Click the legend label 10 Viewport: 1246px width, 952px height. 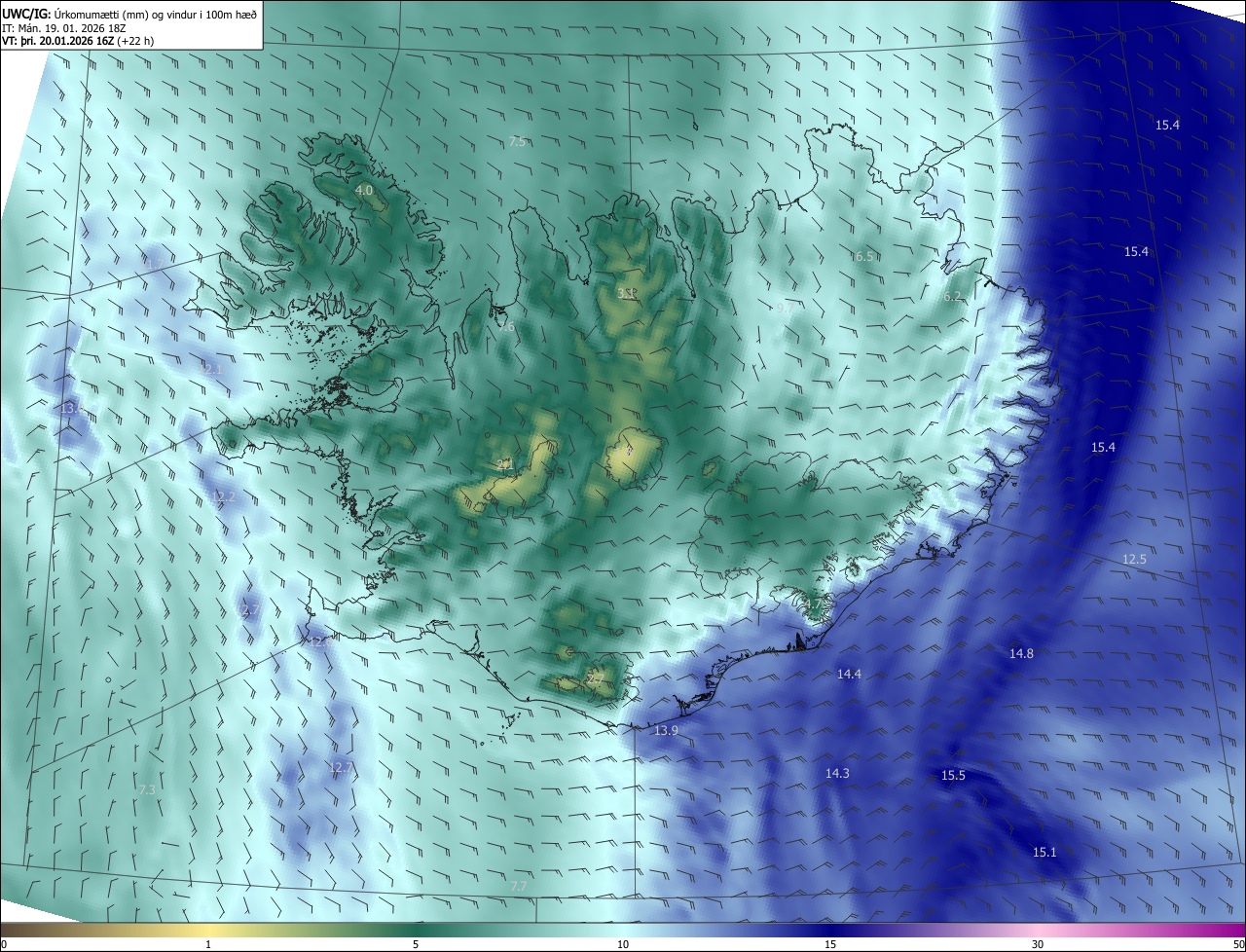(x=623, y=944)
